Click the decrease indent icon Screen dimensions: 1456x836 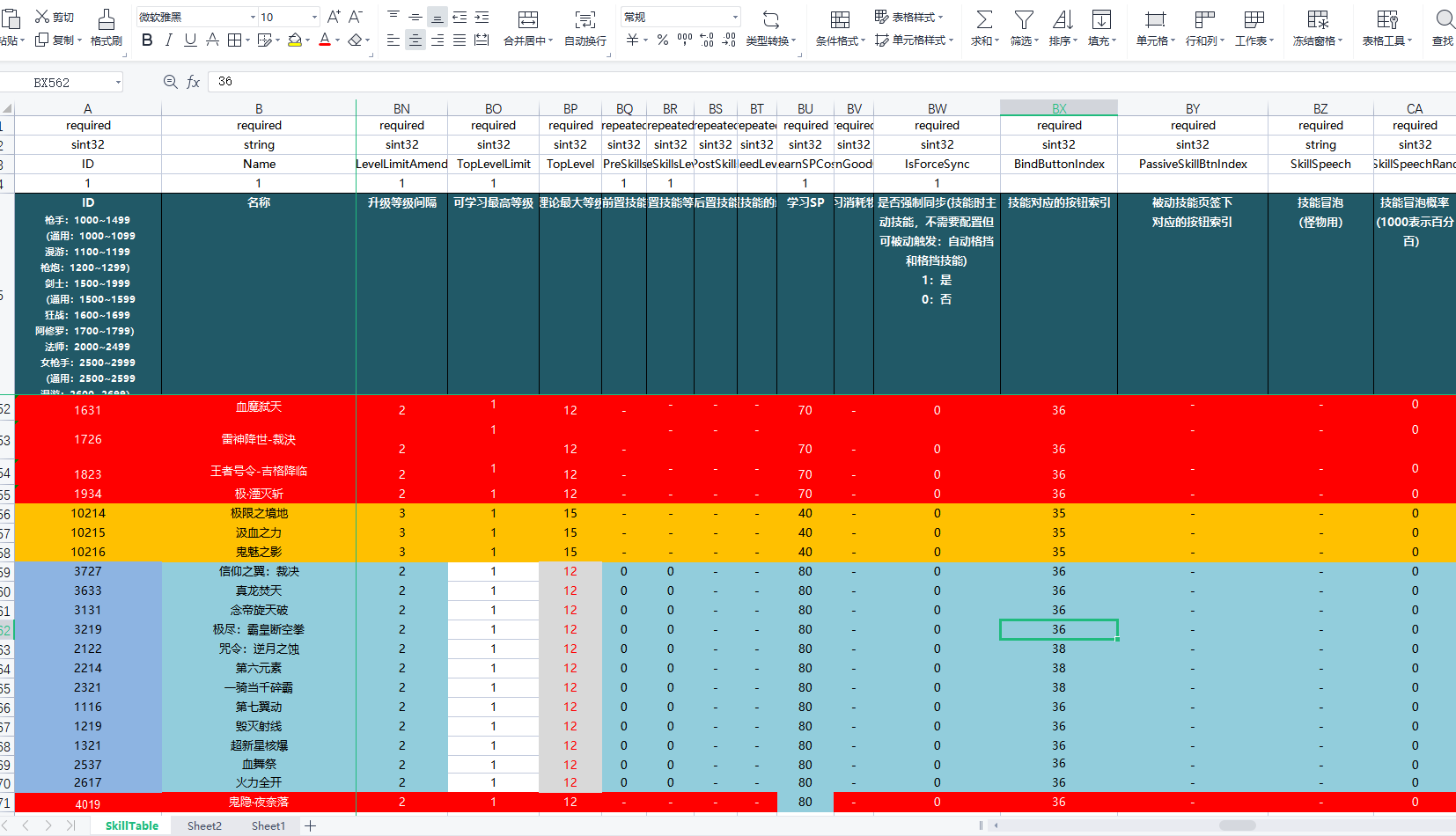[460, 17]
